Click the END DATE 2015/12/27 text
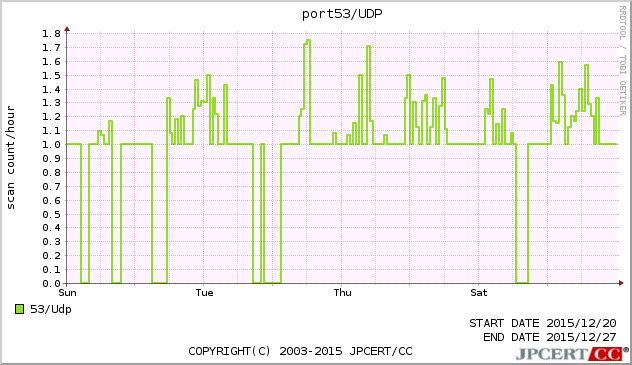Screen dimensions: 632x365 (550, 337)
